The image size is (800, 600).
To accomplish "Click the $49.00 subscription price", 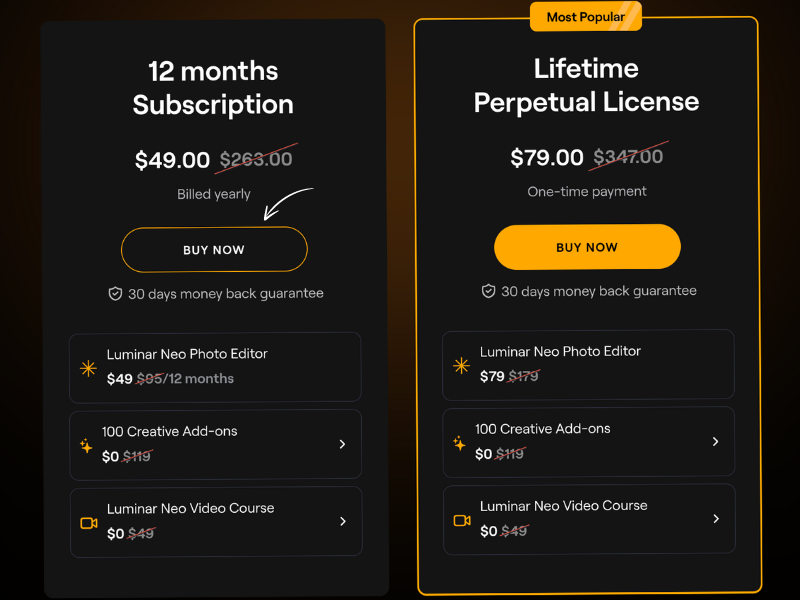I will coord(172,160).
